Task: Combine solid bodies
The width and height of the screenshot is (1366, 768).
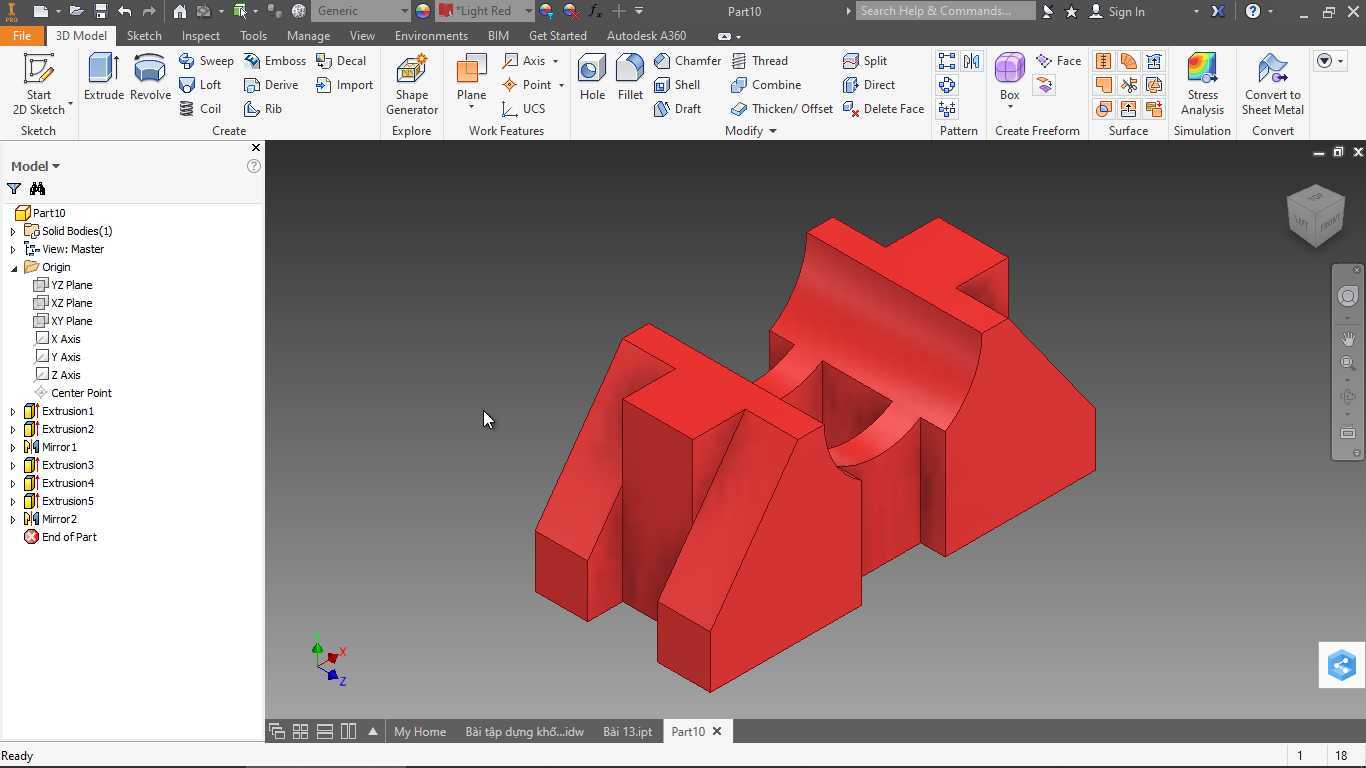Action: click(766, 85)
